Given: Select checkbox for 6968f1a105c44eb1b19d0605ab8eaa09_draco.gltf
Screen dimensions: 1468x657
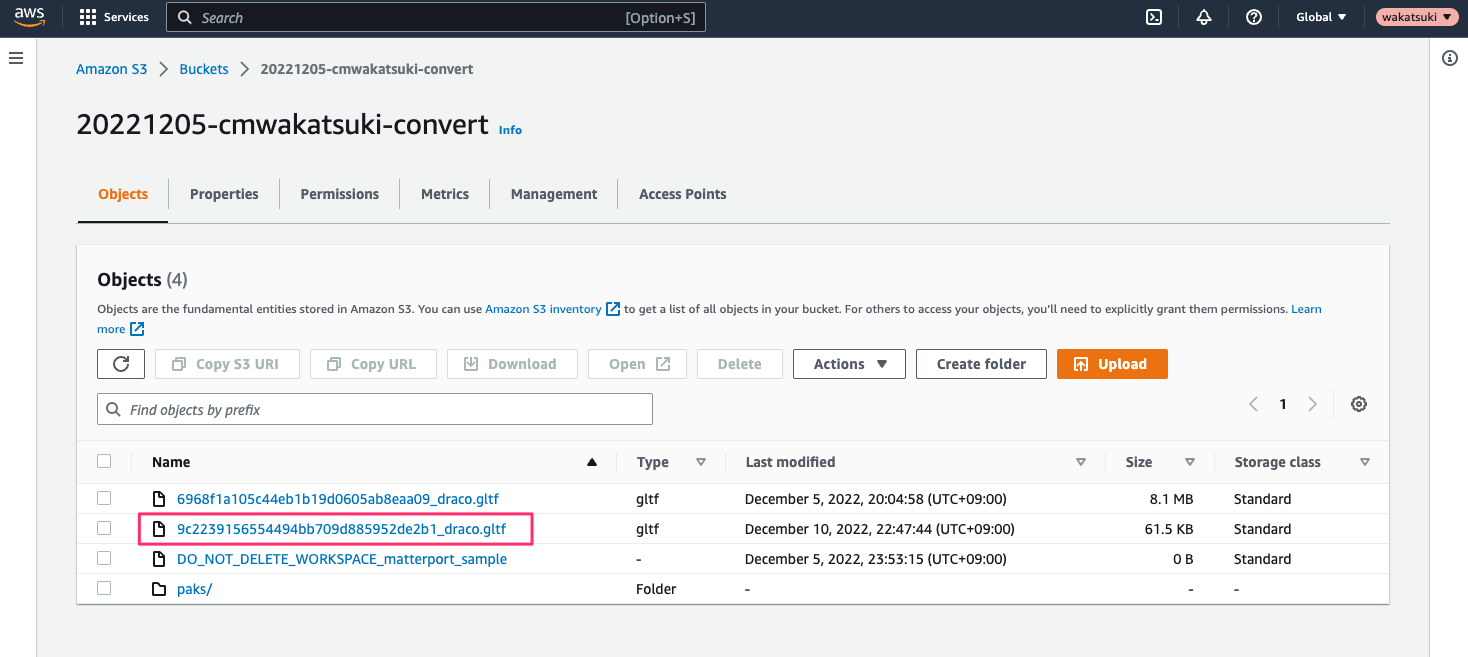Looking at the screenshot, I should 104,498.
